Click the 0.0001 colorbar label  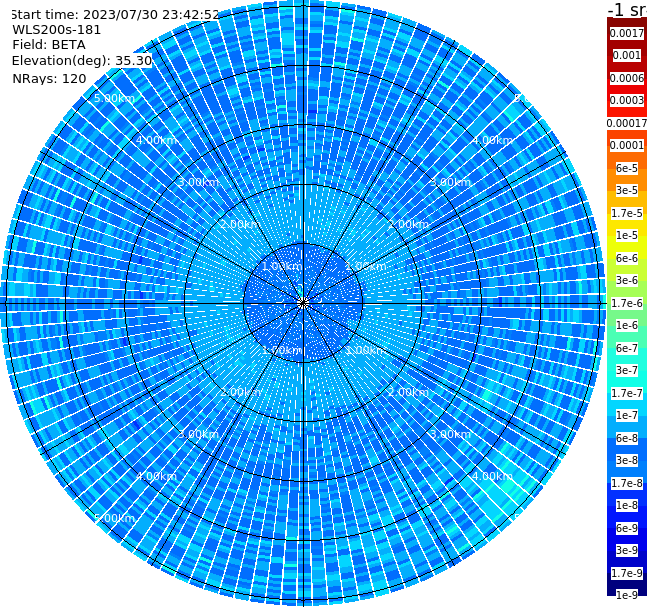click(x=627, y=145)
